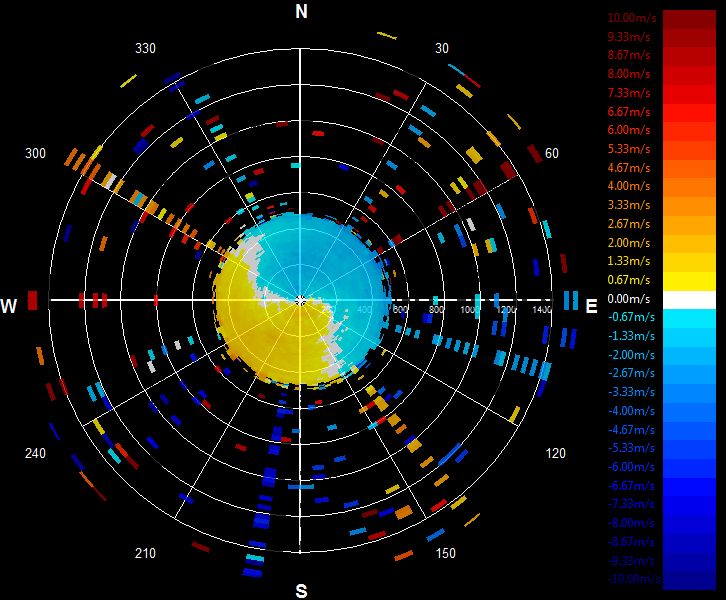Click the -4.67m/s legend label
Image resolution: width=726 pixels, height=600 pixels.
[631, 430]
